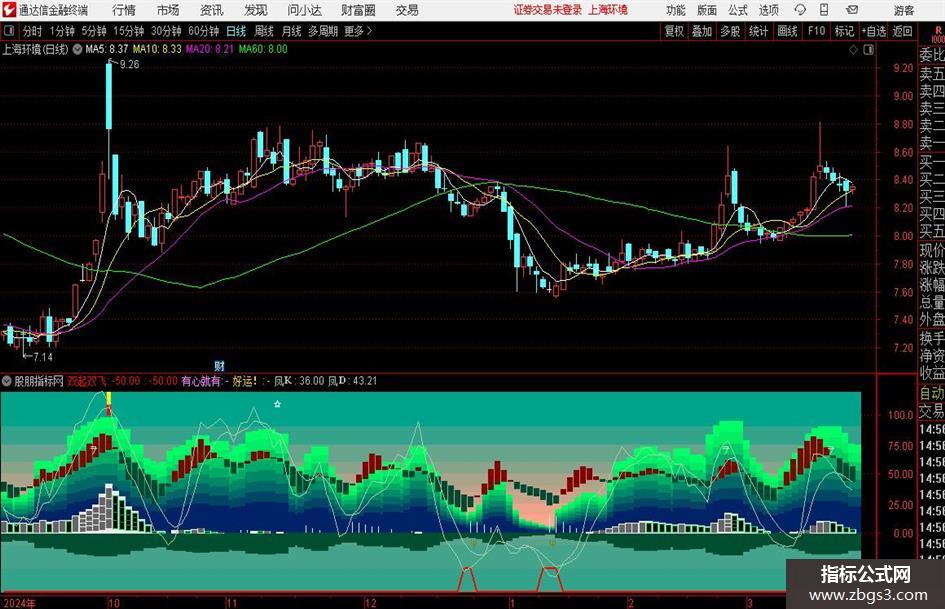The height and width of the screenshot is (609, 945).
Task: Click the 上海环境 stock name in title bar
Action: point(608,10)
